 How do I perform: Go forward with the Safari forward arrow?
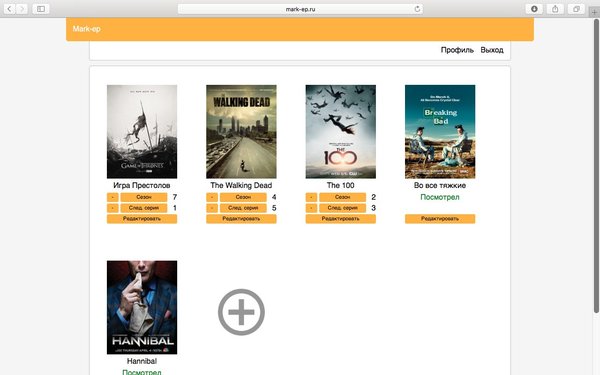(x=22, y=9)
